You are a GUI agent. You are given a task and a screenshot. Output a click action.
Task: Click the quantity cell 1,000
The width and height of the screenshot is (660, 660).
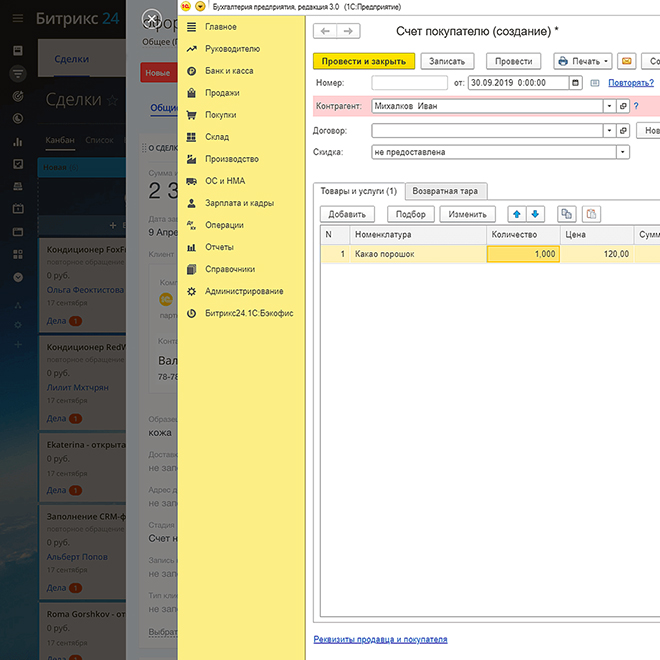tap(523, 254)
